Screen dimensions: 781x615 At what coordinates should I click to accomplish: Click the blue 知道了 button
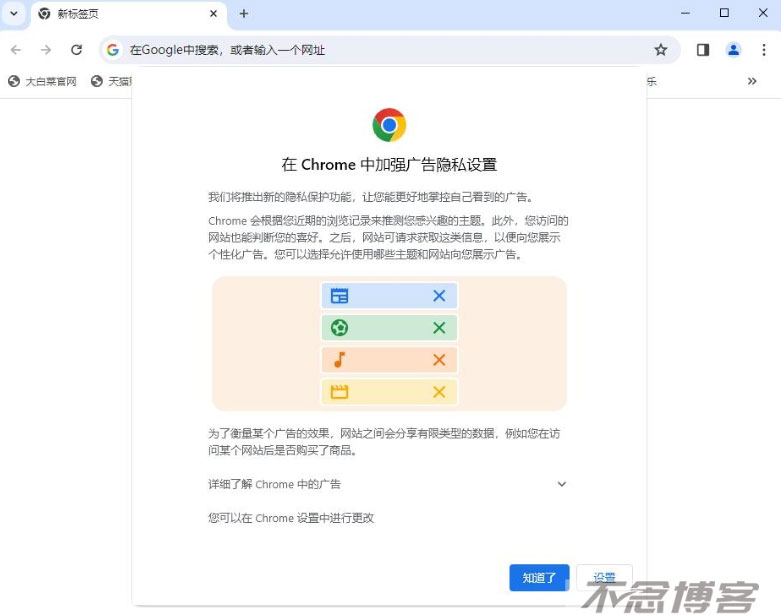(x=539, y=578)
